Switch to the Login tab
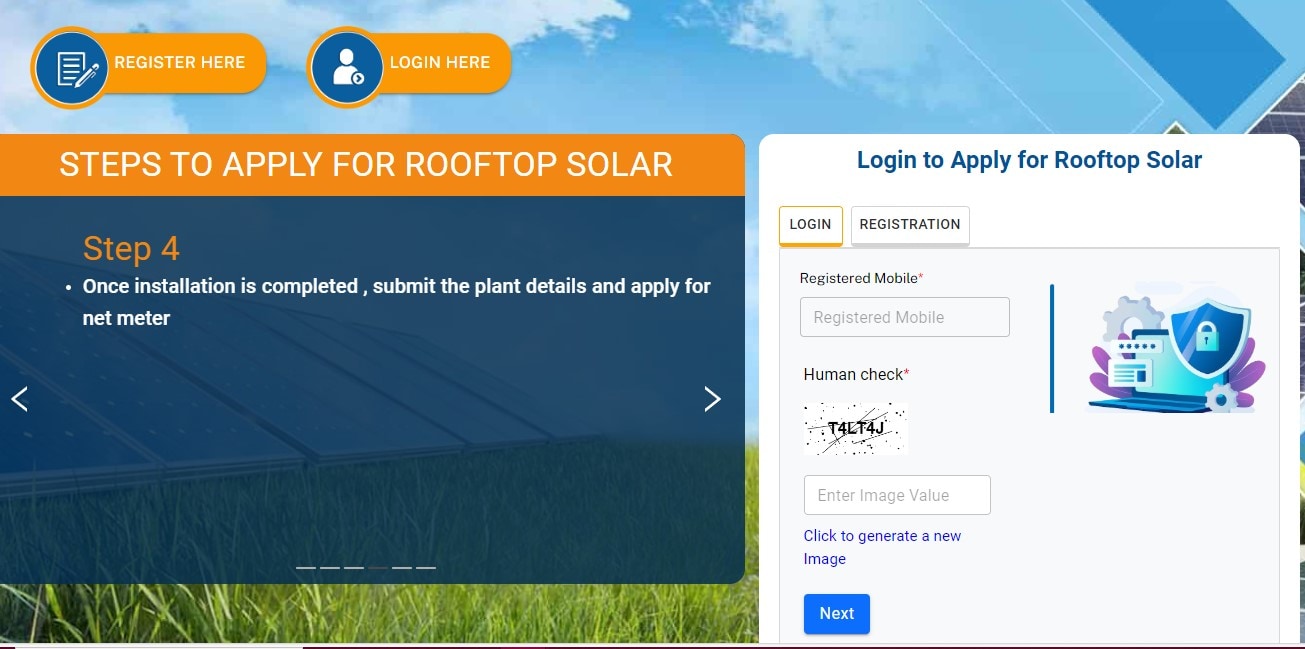This screenshot has height=649, width=1305. (810, 225)
